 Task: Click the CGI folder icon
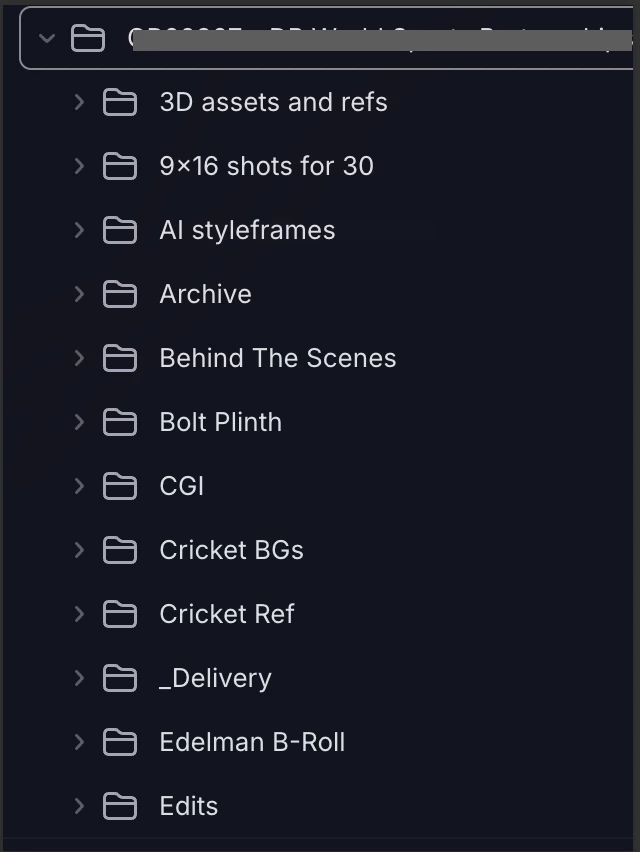[x=120, y=486]
